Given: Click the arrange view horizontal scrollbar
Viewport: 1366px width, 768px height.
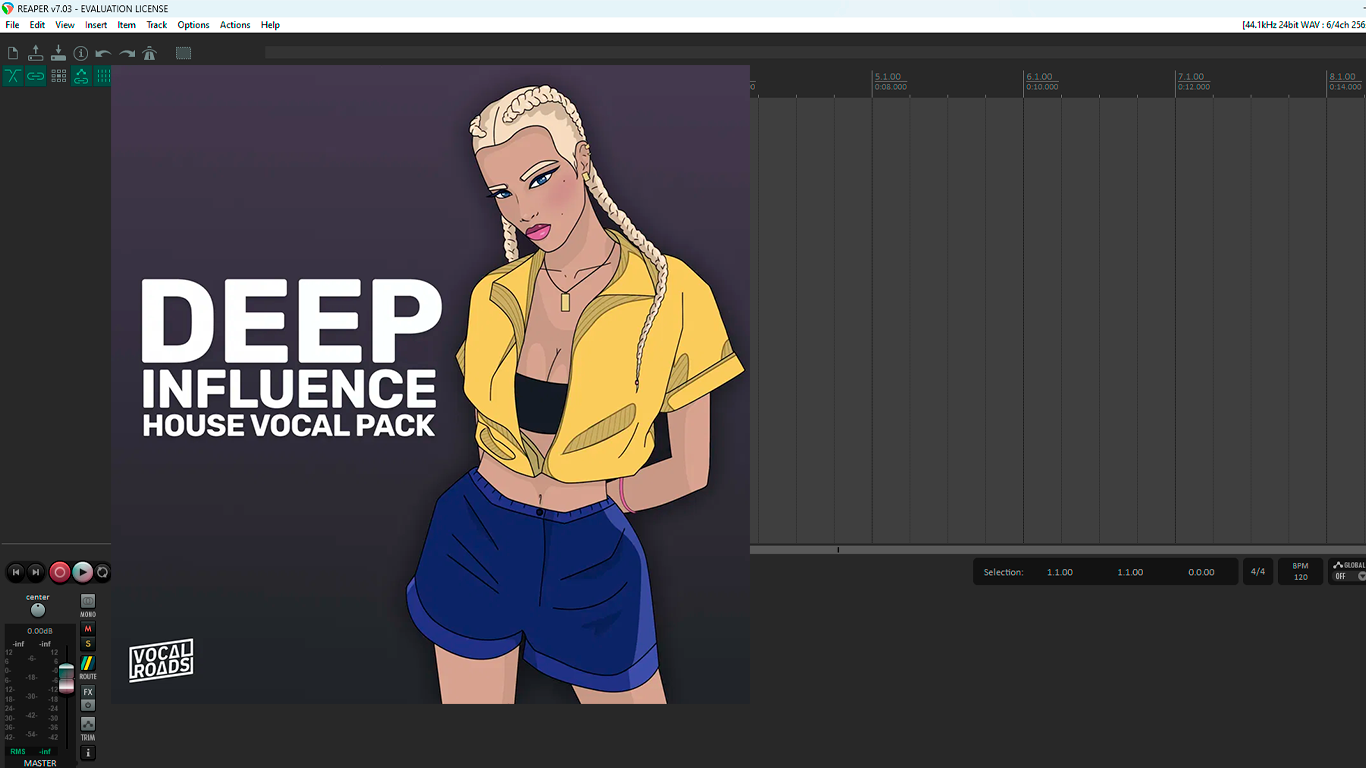Looking at the screenshot, I should 1058,549.
